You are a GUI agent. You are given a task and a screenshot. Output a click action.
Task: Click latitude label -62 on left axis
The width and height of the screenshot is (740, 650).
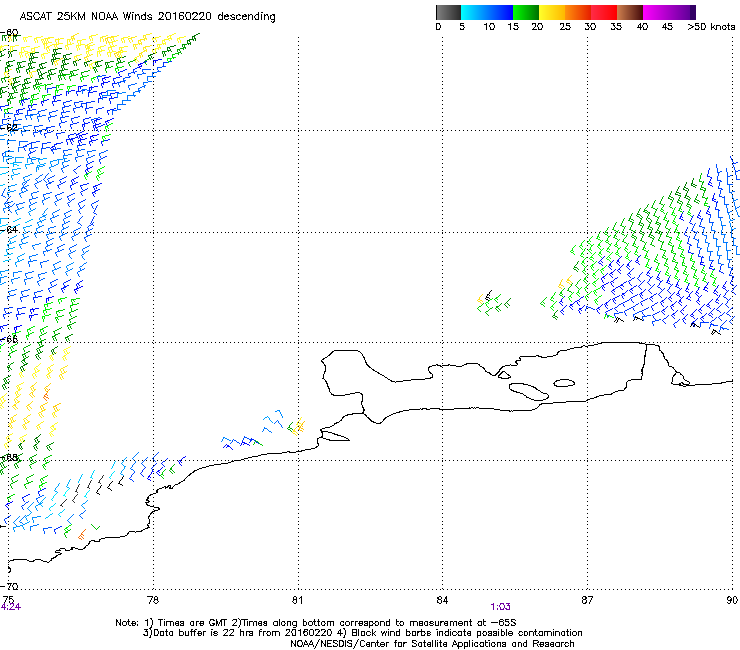(9, 127)
